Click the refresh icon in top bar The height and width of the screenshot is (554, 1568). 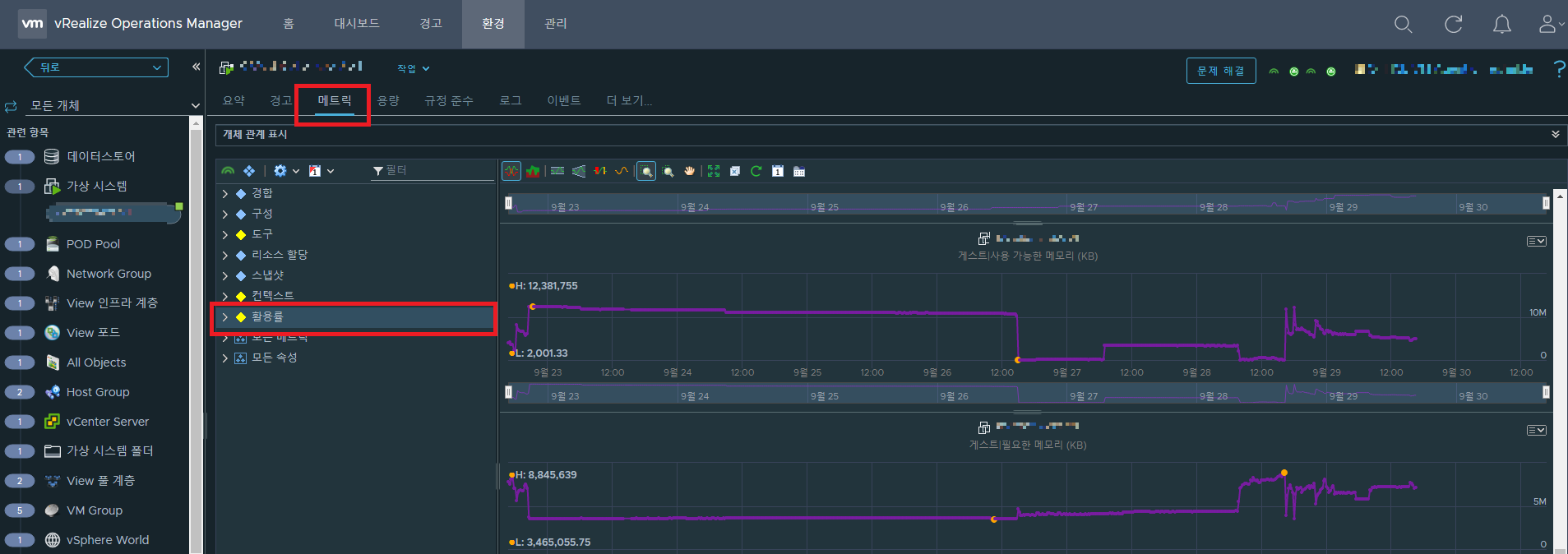[x=1454, y=25]
